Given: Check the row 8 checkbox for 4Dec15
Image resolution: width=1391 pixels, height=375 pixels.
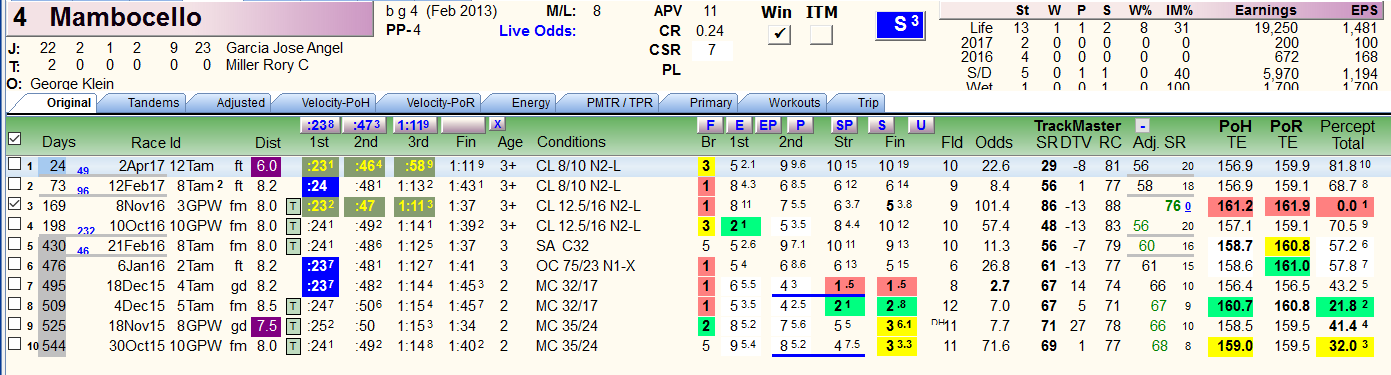Looking at the screenshot, I should coord(14,305).
